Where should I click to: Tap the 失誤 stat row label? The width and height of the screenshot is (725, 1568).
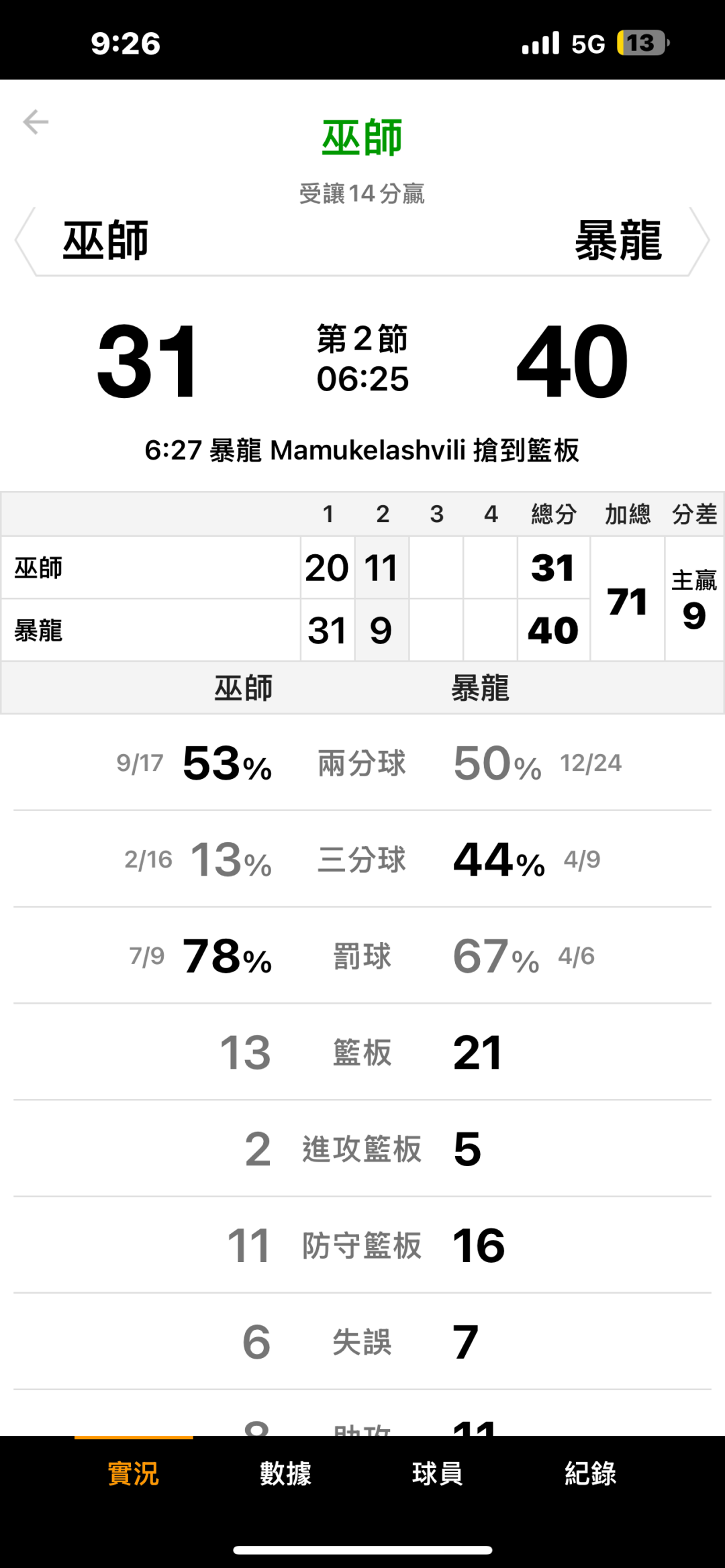coord(362,1342)
